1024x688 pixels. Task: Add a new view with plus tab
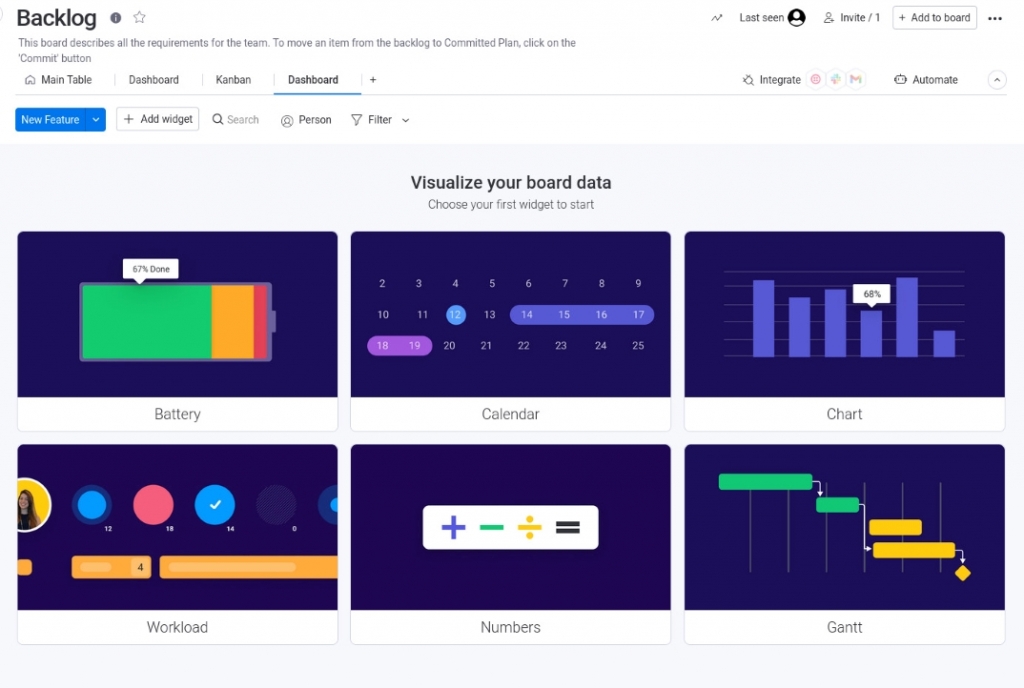click(x=373, y=80)
